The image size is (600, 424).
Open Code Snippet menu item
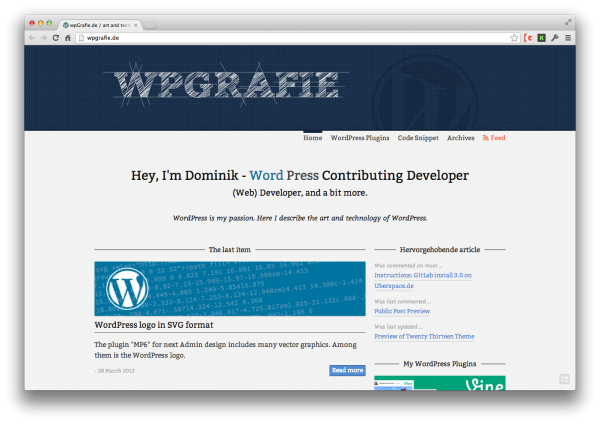418,138
